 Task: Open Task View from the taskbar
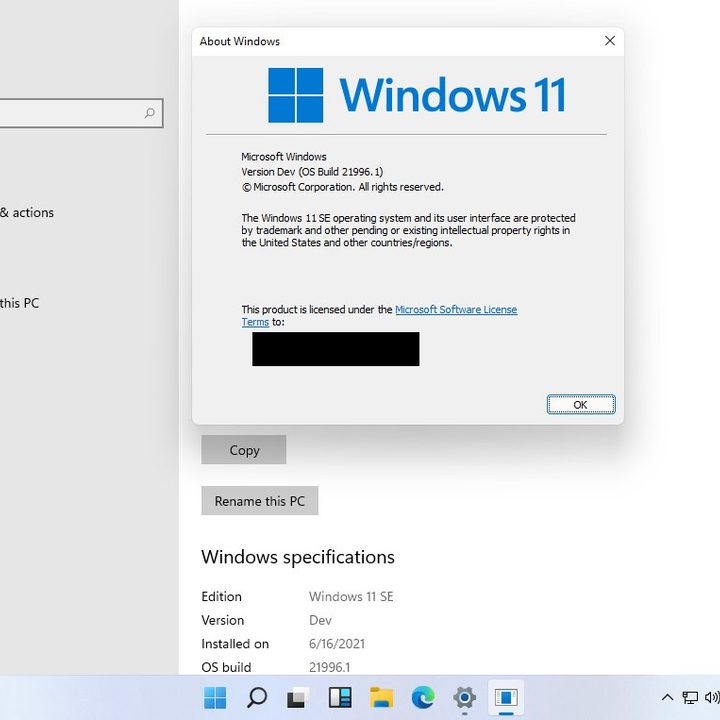[298, 698]
